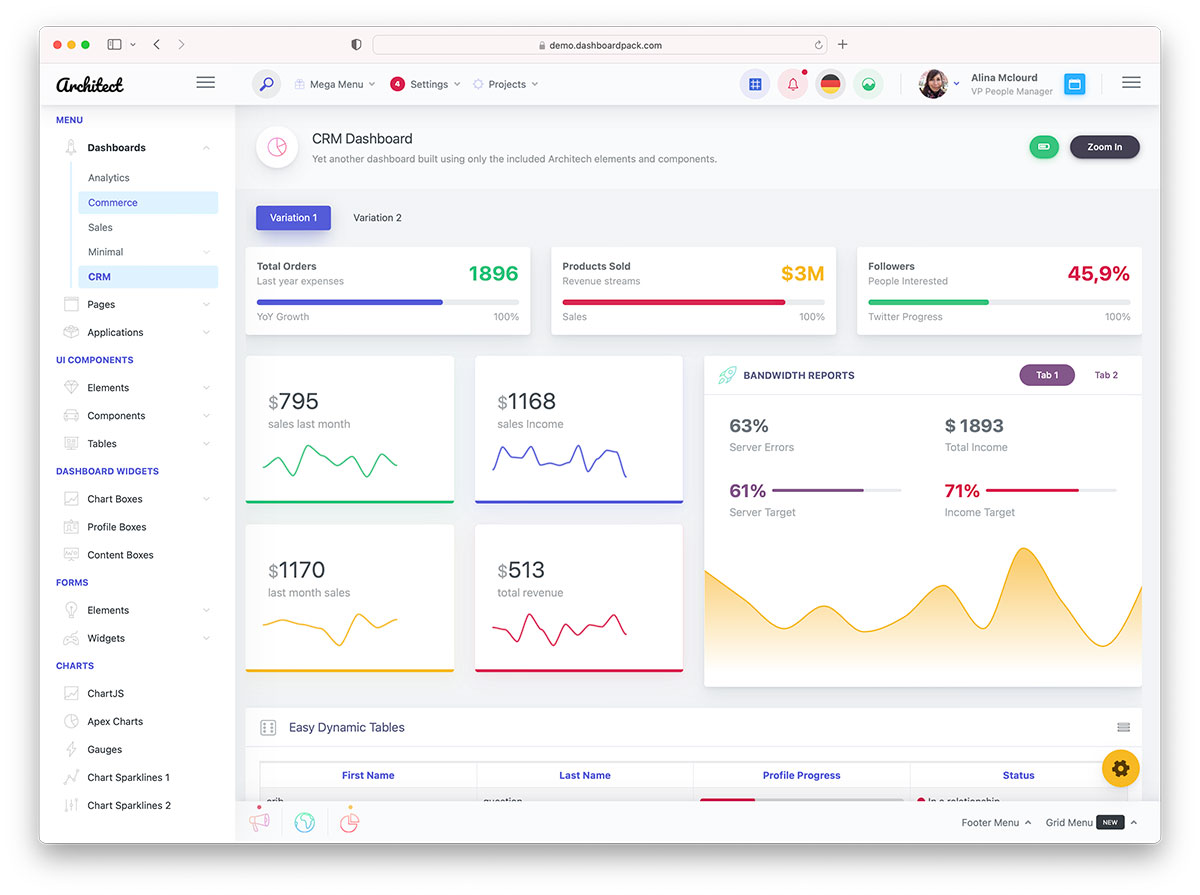The height and width of the screenshot is (895, 1200).
Task: Open the Mega Menu dropdown
Action: [x=334, y=84]
